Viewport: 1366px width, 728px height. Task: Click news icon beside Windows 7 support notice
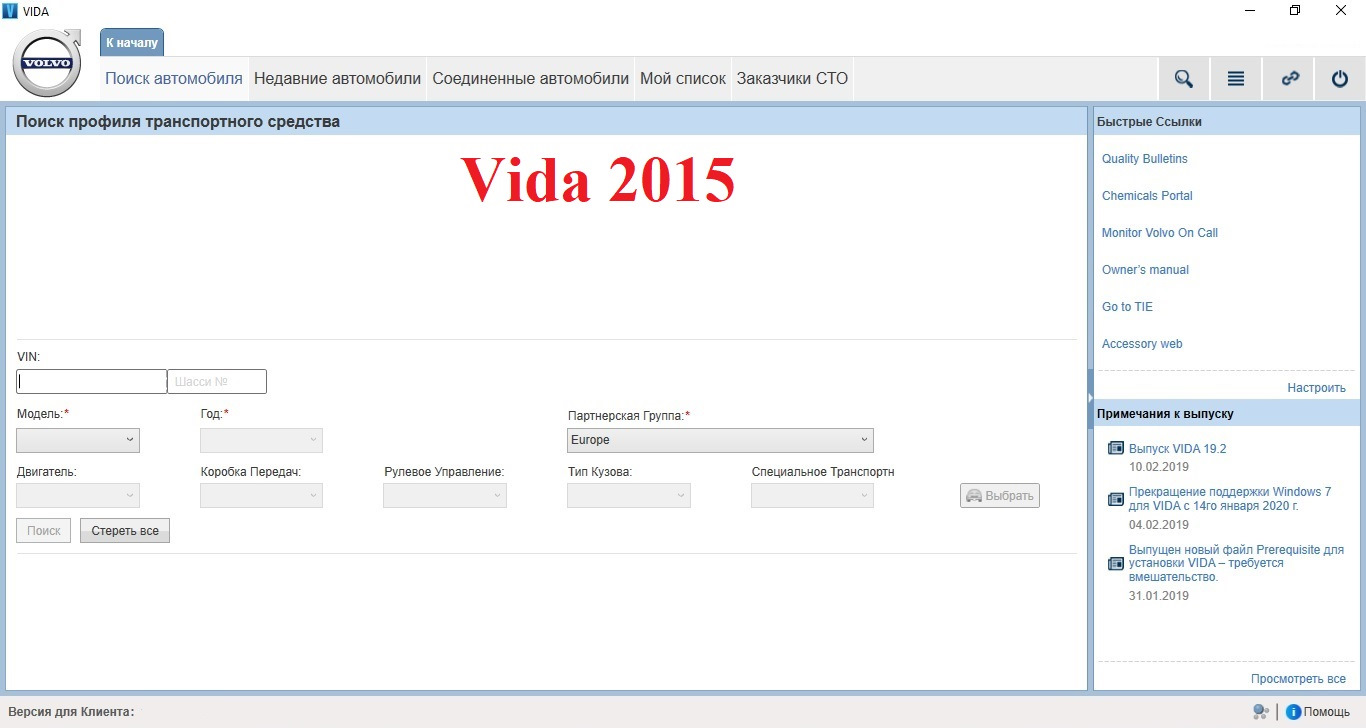click(x=1116, y=499)
